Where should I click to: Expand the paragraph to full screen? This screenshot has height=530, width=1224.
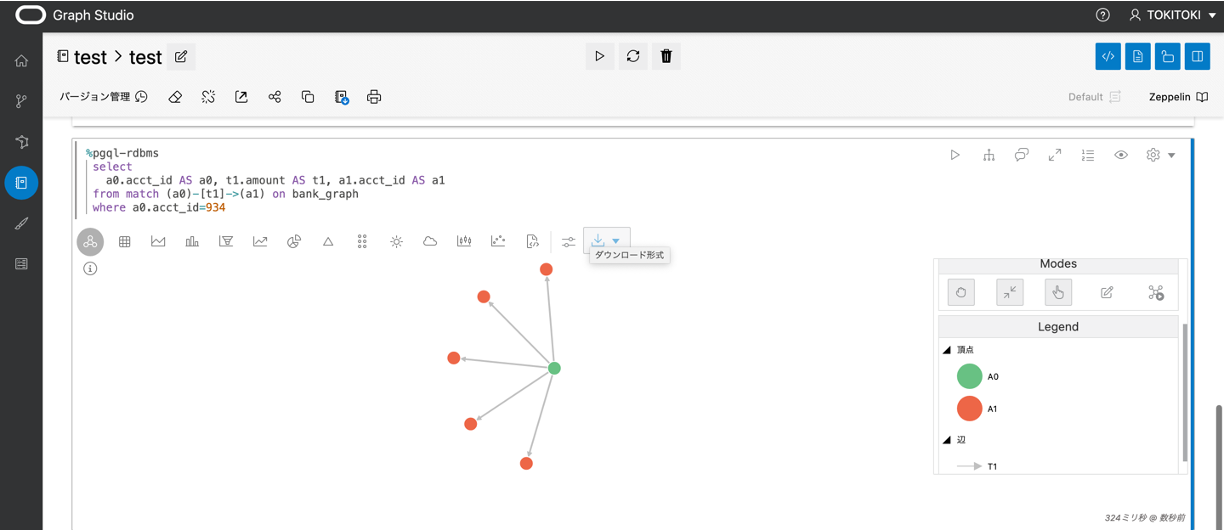[1055, 155]
